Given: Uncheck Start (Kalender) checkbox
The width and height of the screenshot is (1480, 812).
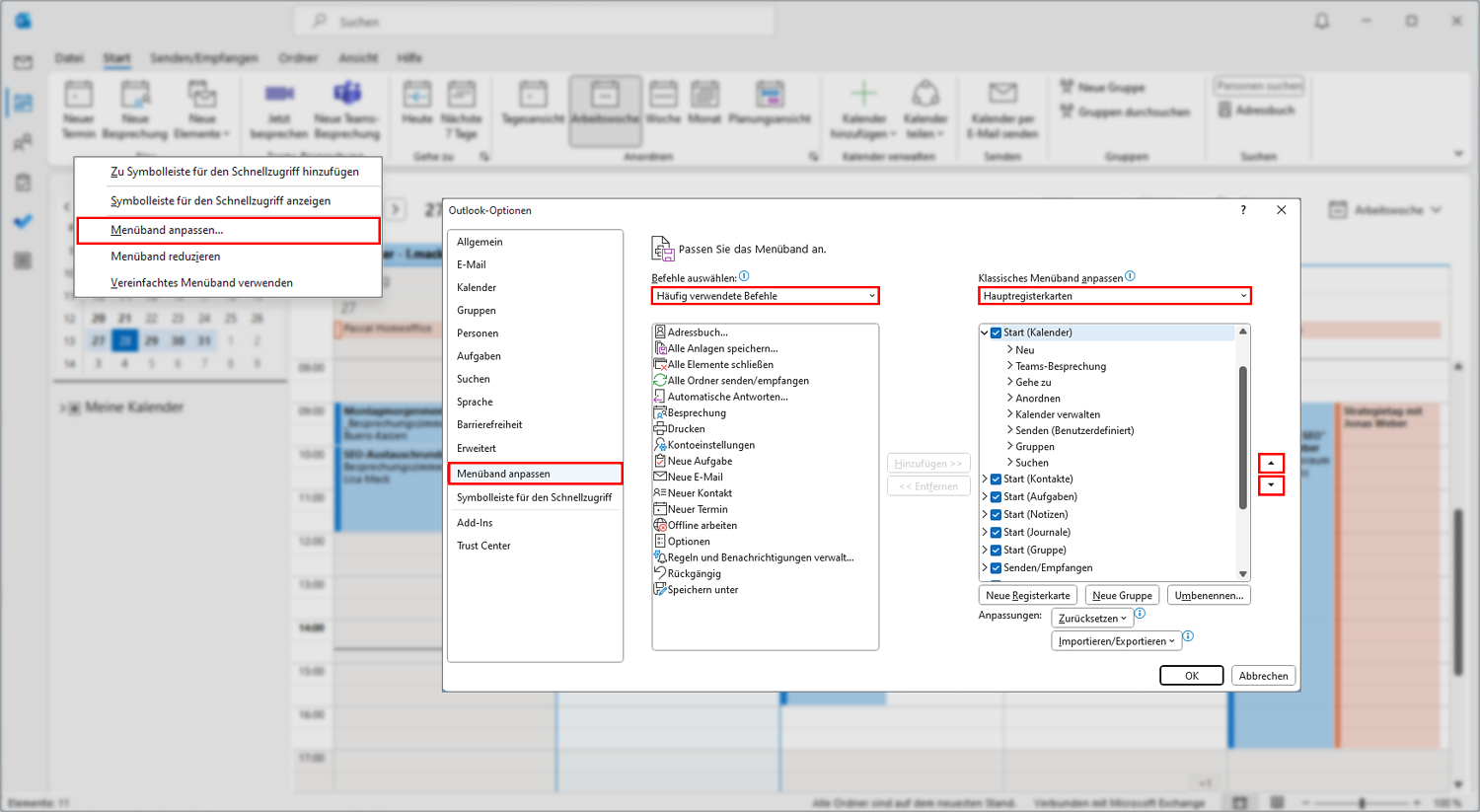Looking at the screenshot, I should 996,332.
